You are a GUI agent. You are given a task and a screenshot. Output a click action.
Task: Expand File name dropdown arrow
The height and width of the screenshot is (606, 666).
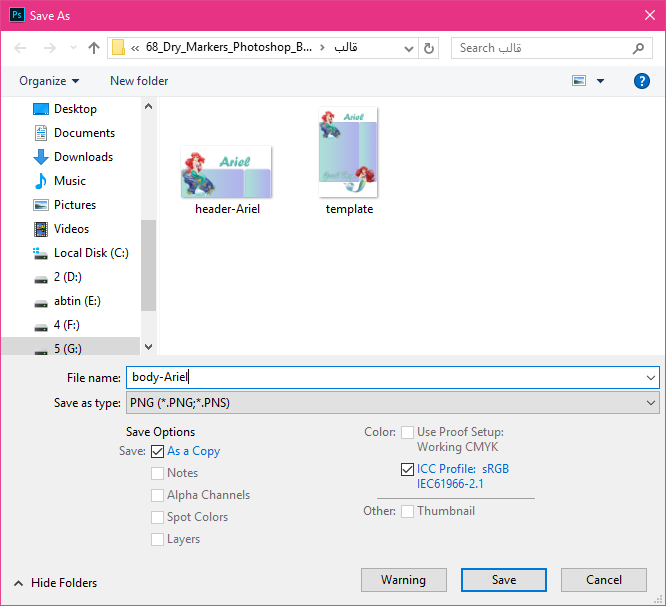(x=651, y=378)
